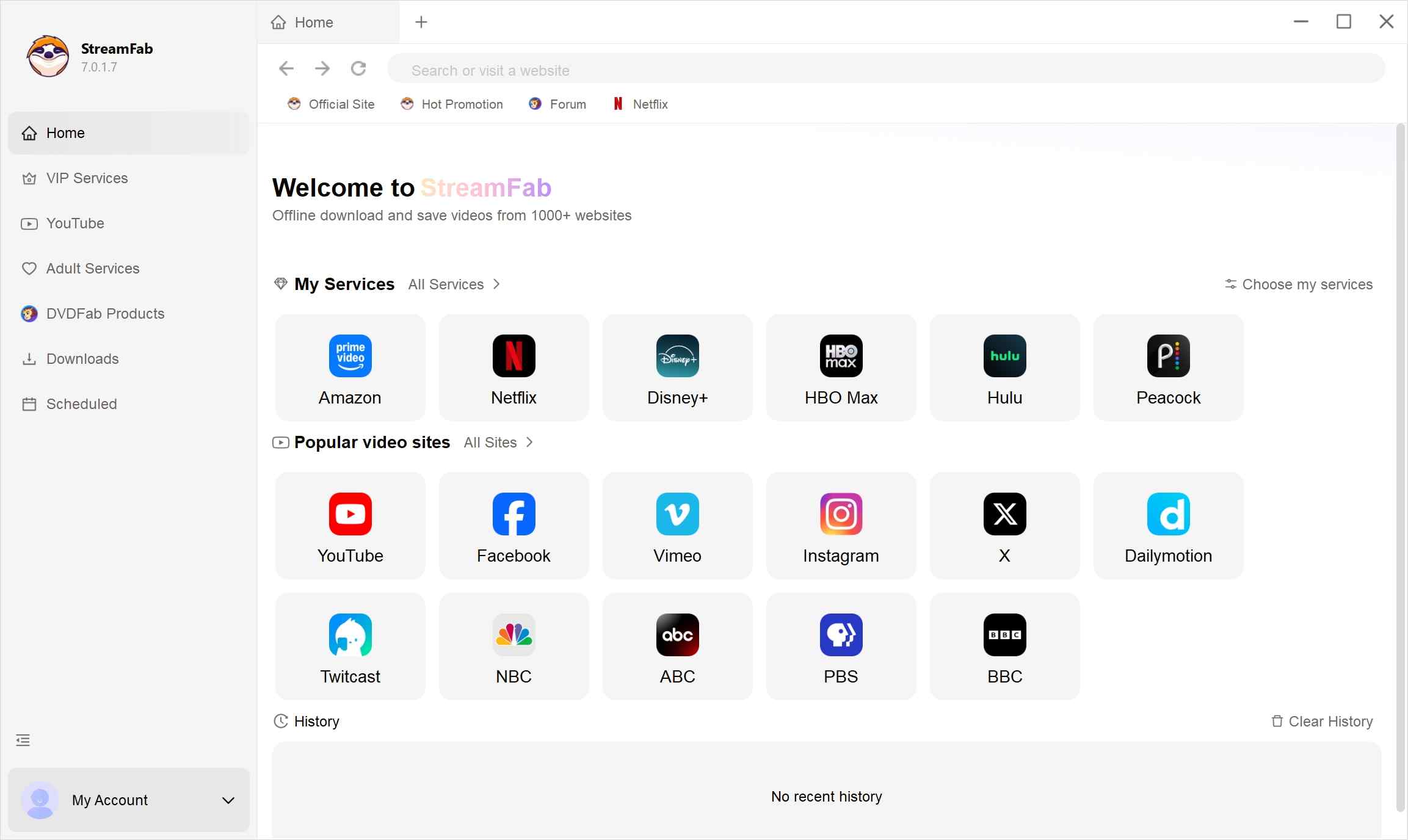
Task: Switch to the Home tab
Action: pyautogui.click(x=314, y=22)
